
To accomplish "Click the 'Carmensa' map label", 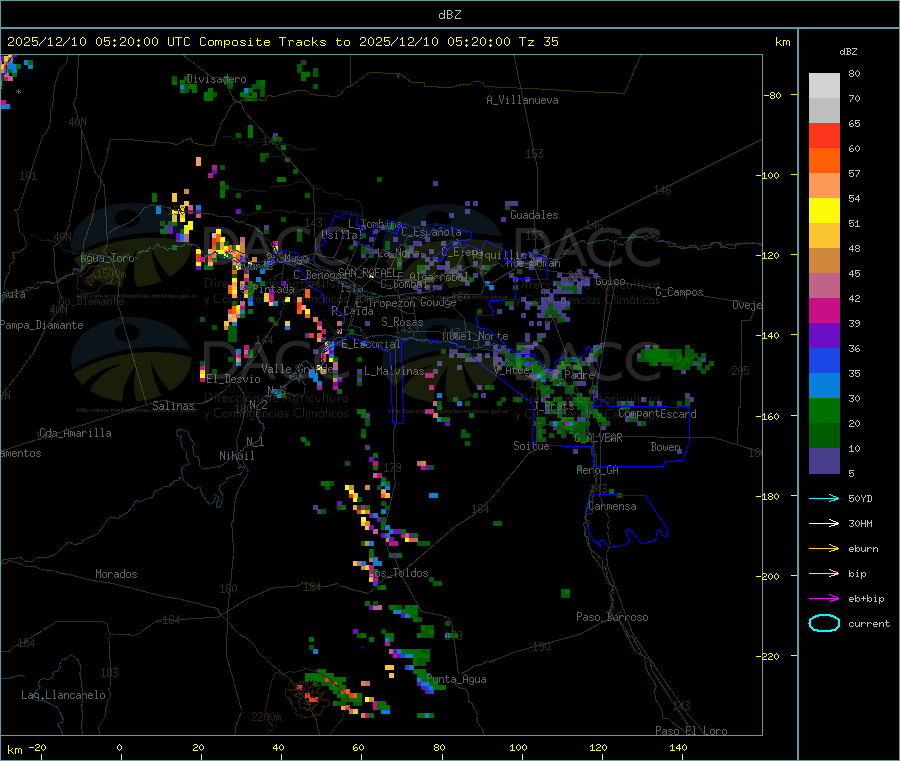I will pyautogui.click(x=613, y=506).
